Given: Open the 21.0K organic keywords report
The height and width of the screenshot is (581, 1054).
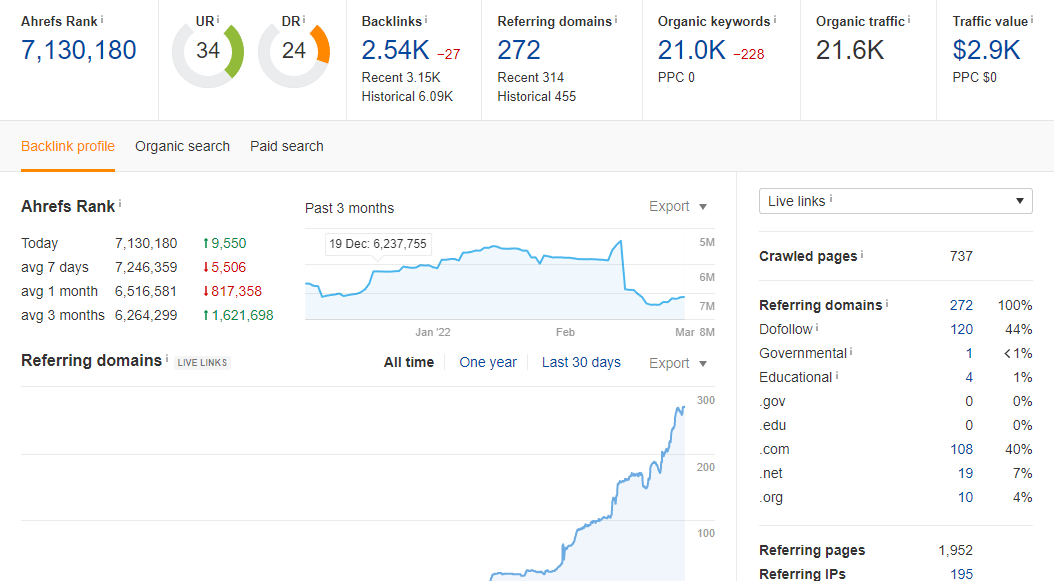Looking at the screenshot, I should point(692,50).
